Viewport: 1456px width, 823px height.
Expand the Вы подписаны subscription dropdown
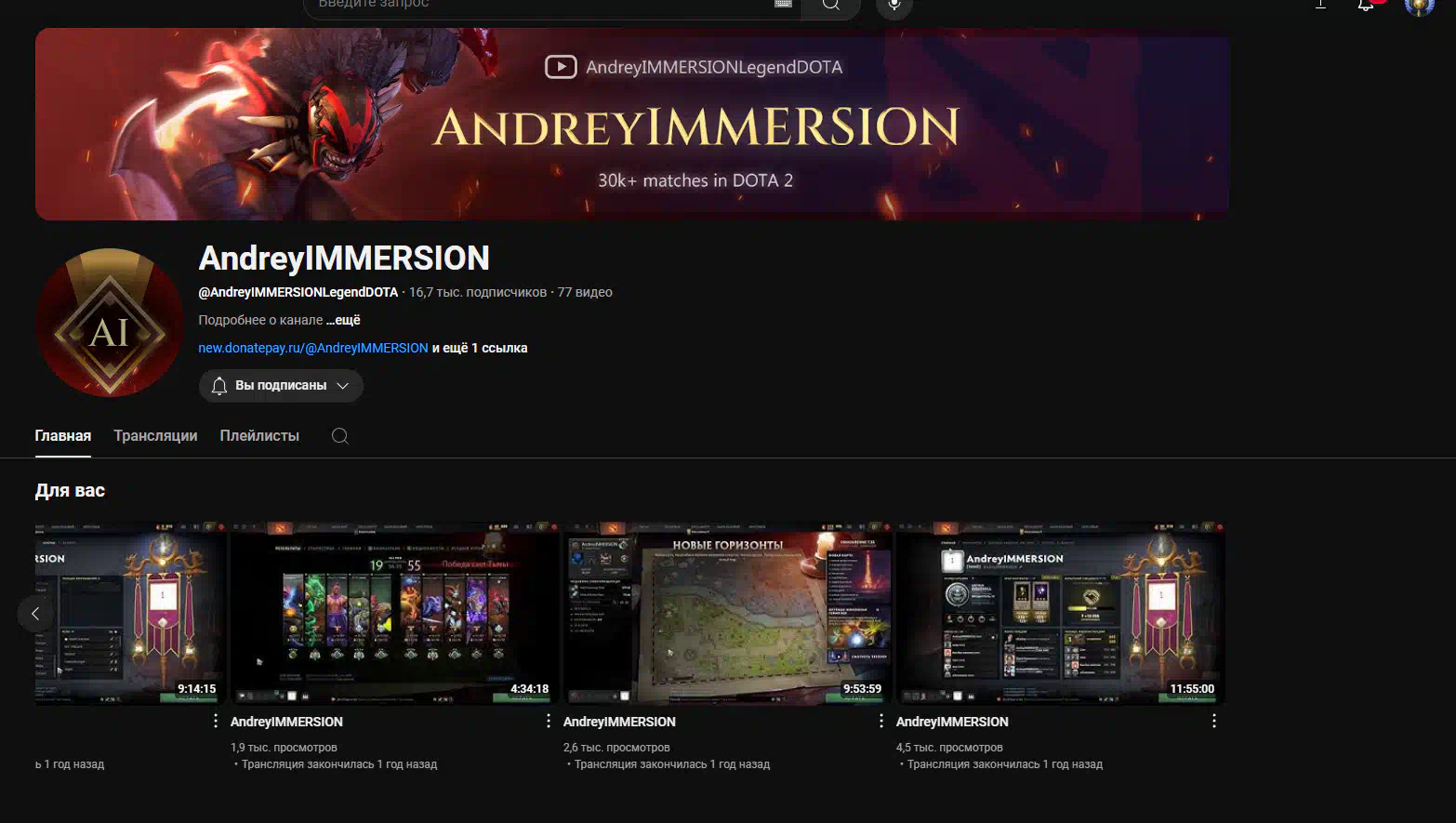coord(343,386)
